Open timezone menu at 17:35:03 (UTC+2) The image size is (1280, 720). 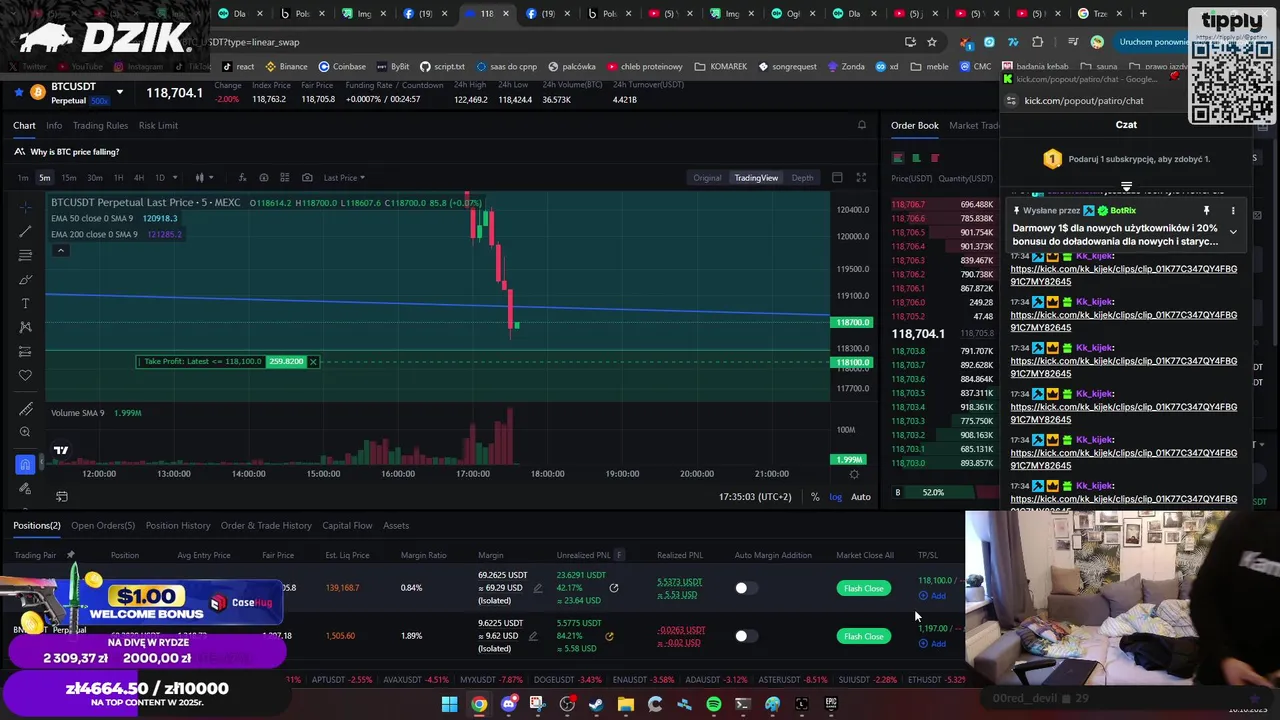coord(755,497)
